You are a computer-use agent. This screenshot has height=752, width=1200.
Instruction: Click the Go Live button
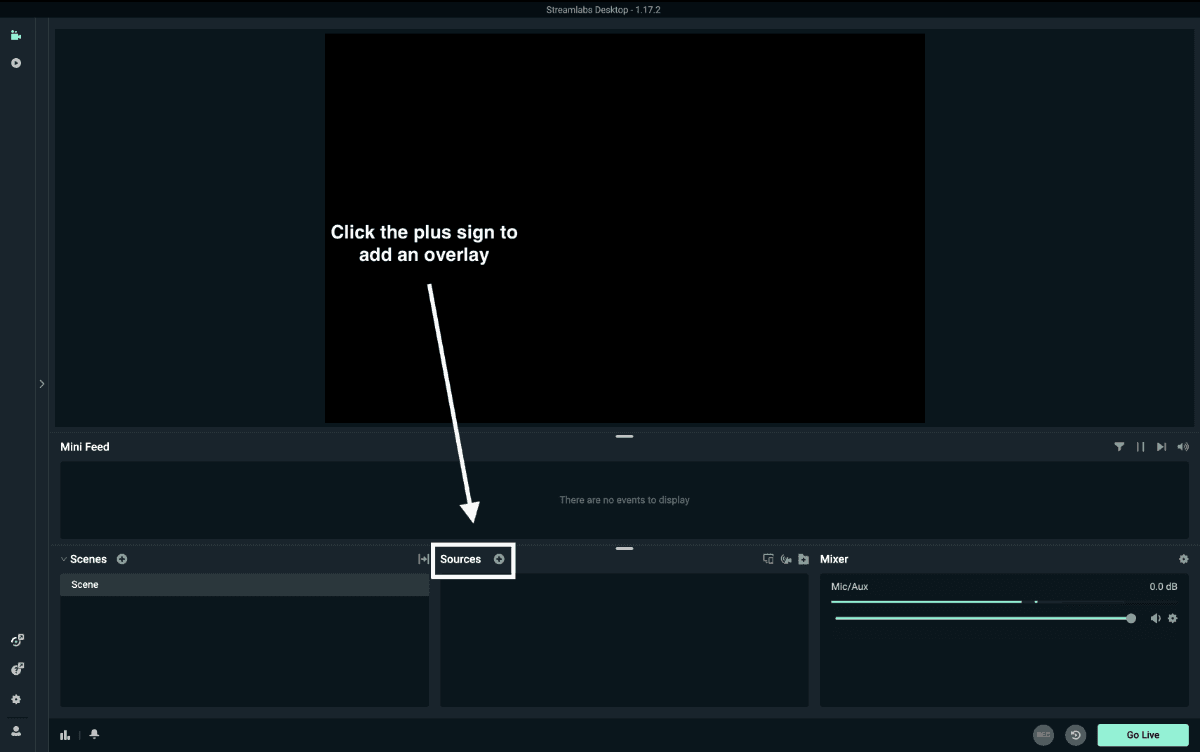(1143, 735)
